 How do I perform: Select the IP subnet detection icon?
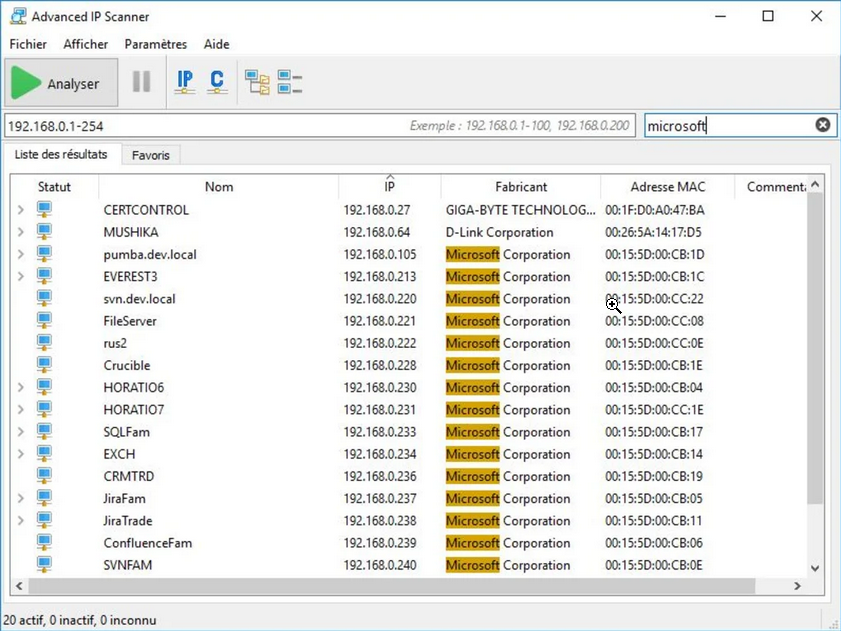185,82
